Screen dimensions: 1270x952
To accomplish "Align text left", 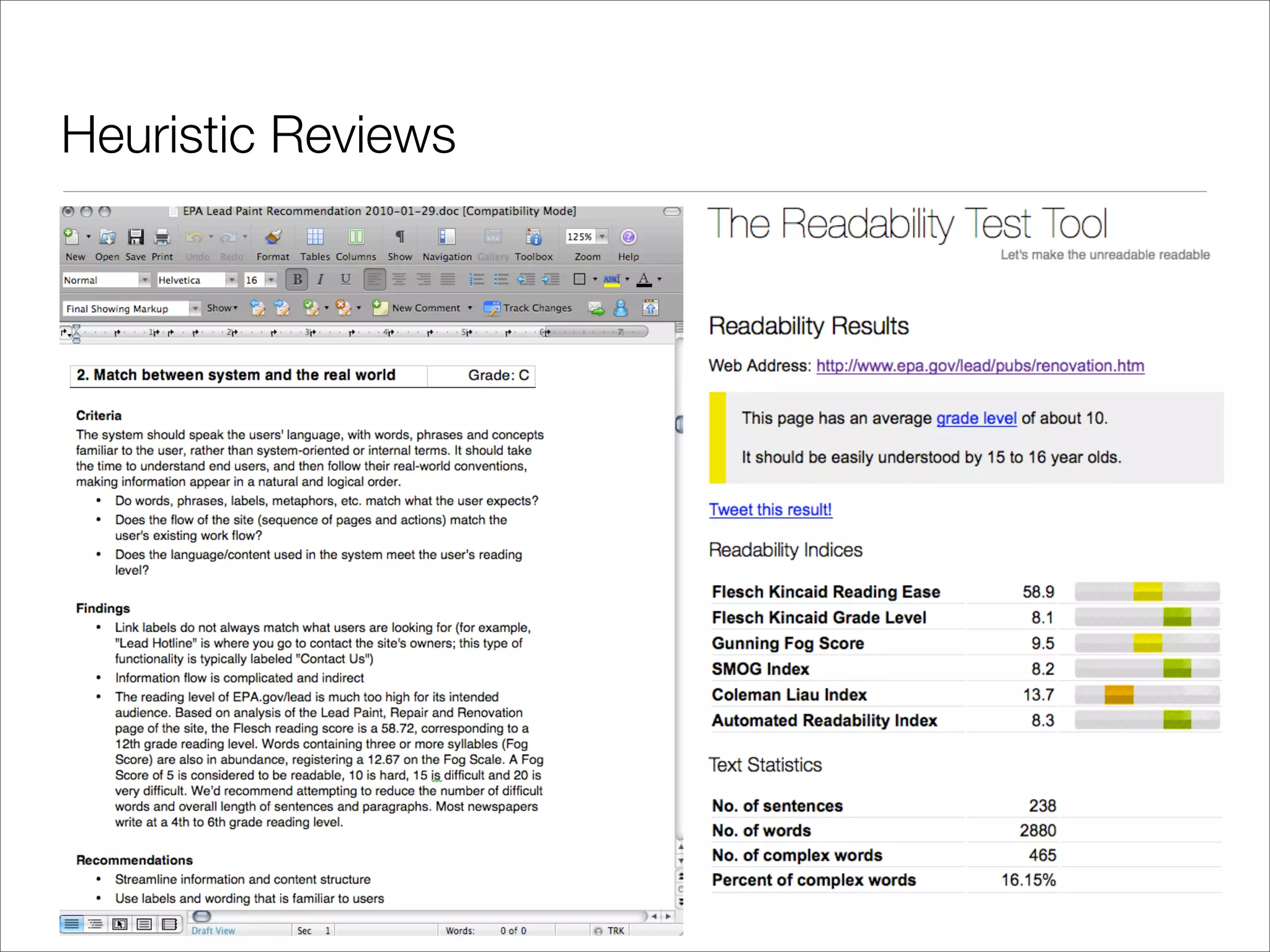I will 375,280.
